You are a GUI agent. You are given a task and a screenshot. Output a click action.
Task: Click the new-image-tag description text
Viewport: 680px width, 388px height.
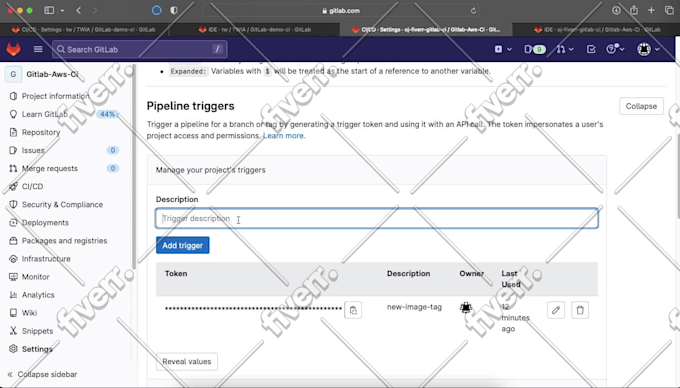pos(414,307)
